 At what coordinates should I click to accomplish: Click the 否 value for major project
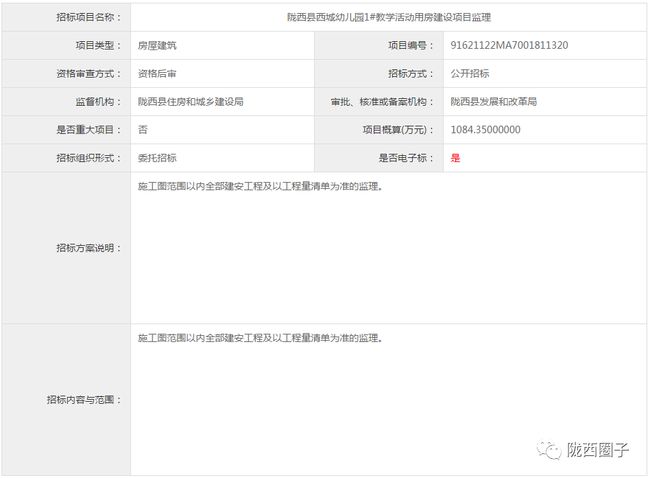click(x=143, y=130)
